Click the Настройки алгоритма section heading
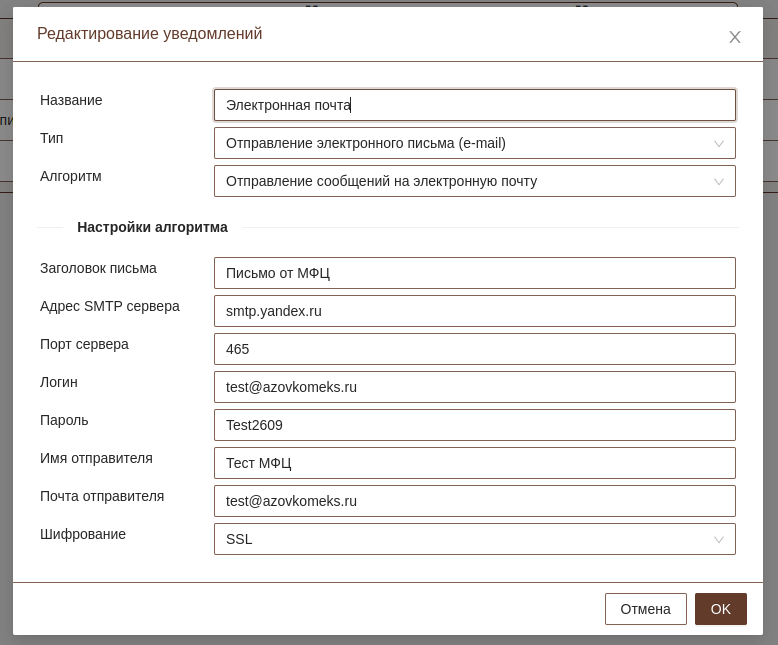Image resolution: width=778 pixels, height=645 pixels. 152,227
